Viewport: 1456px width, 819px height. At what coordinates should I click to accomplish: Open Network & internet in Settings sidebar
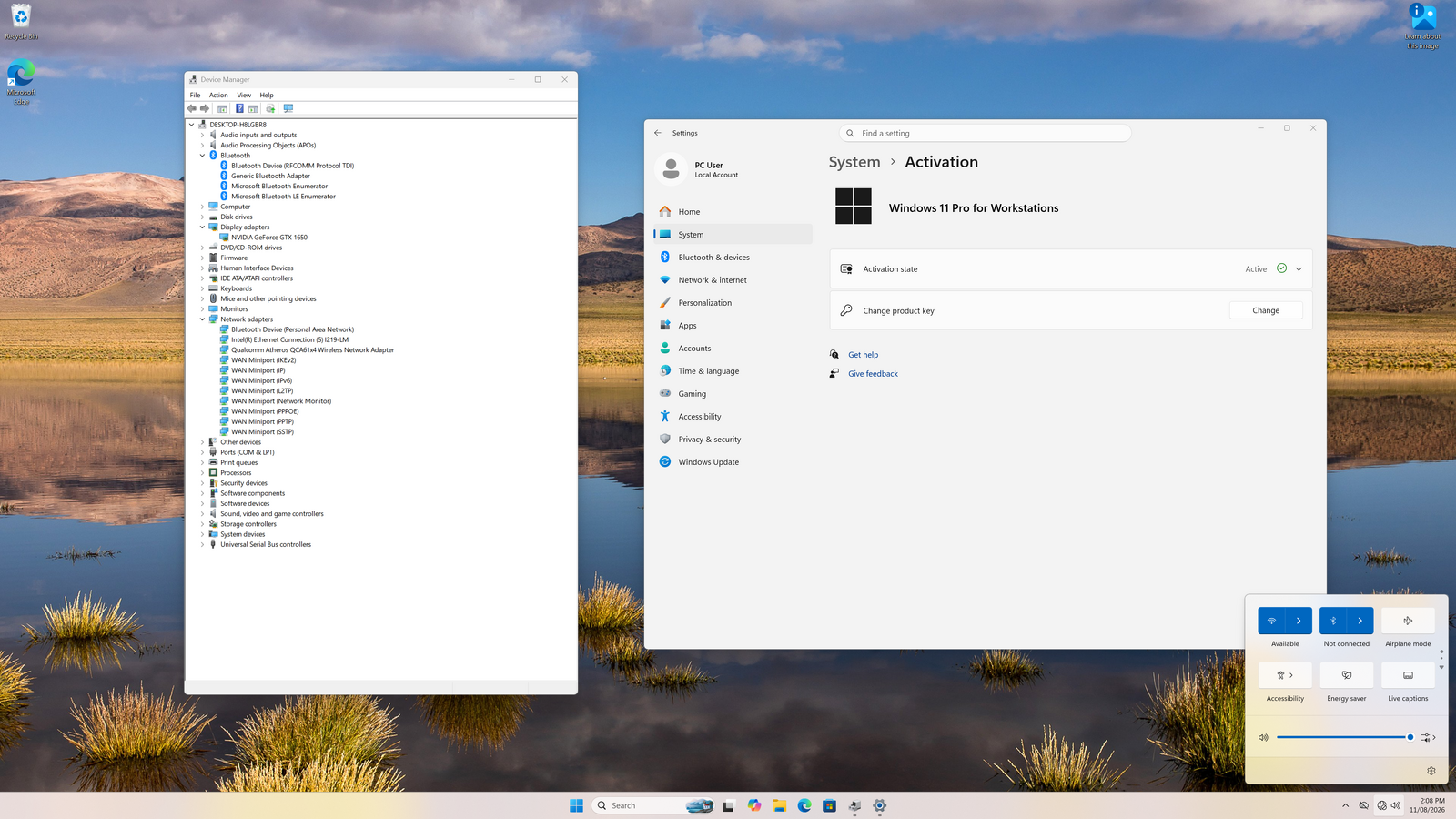[733, 280]
